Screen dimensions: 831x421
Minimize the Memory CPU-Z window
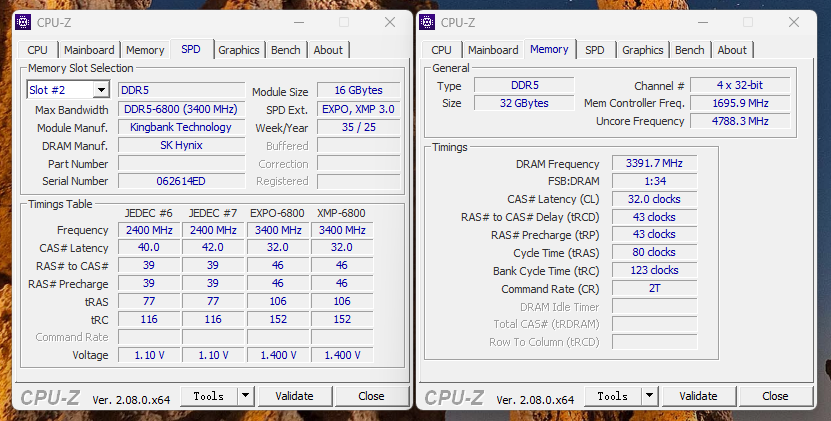pyautogui.click(x=703, y=22)
